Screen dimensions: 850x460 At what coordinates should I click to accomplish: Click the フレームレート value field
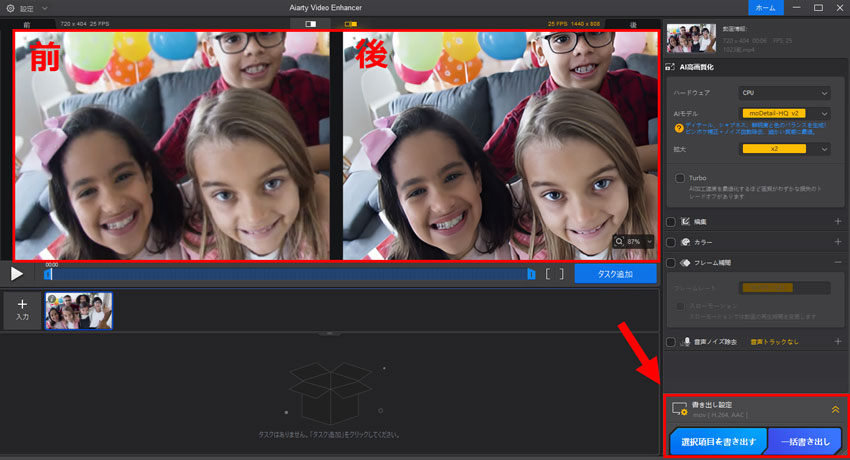[784, 288]
